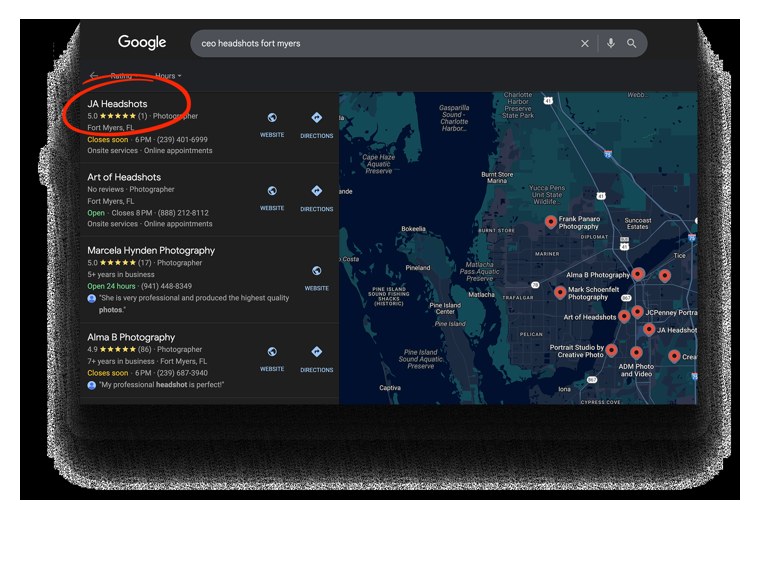Image resolution: width=760 pixels, height=580 pixels.
Task: Click the Google logo
Action: [x=142, y=42]
